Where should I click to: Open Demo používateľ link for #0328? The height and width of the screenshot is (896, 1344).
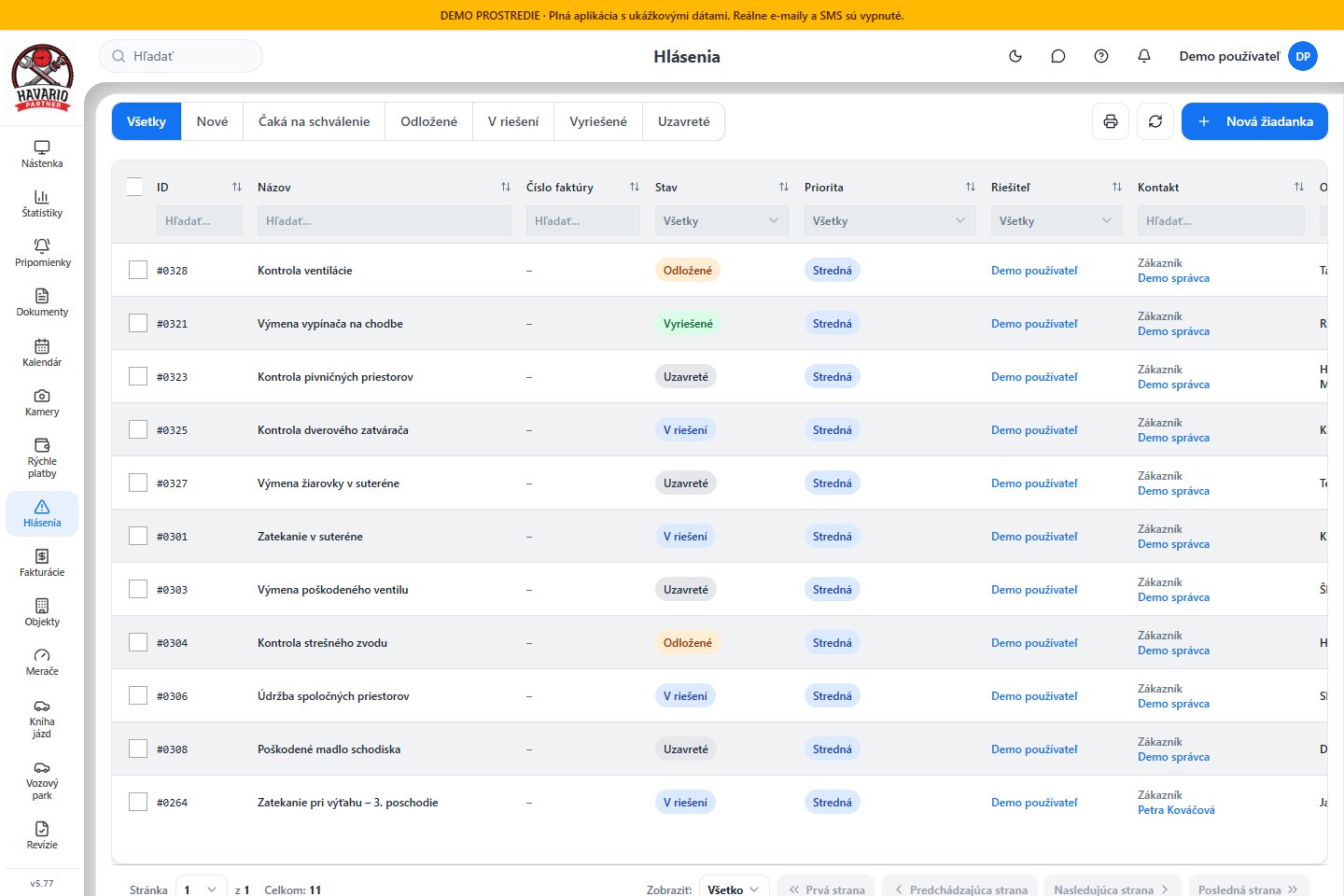(1034, 271)
